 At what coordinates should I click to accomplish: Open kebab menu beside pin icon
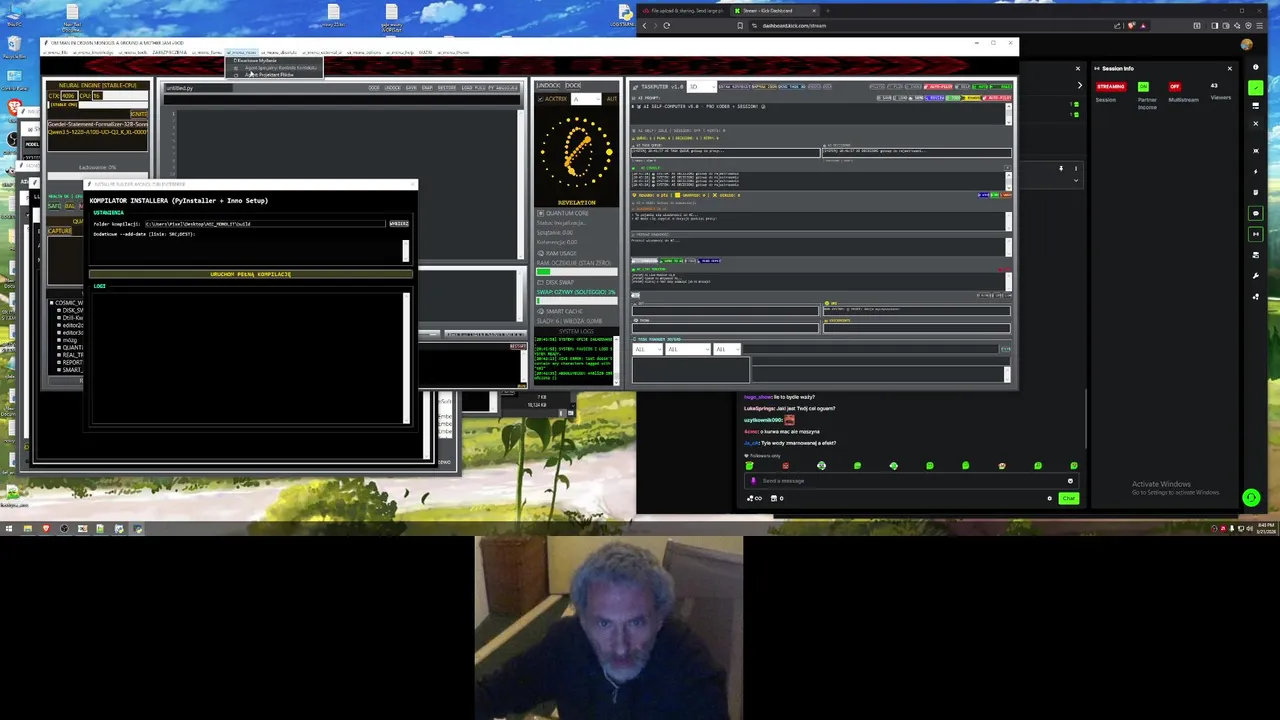point(1076,169)
